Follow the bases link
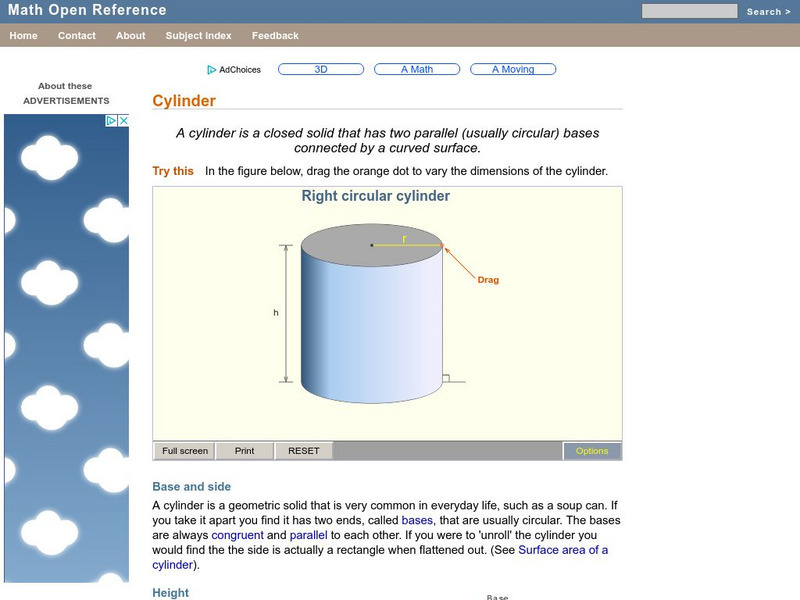The image size is (800, 600). pyautogui.click(x=417, y=520)
